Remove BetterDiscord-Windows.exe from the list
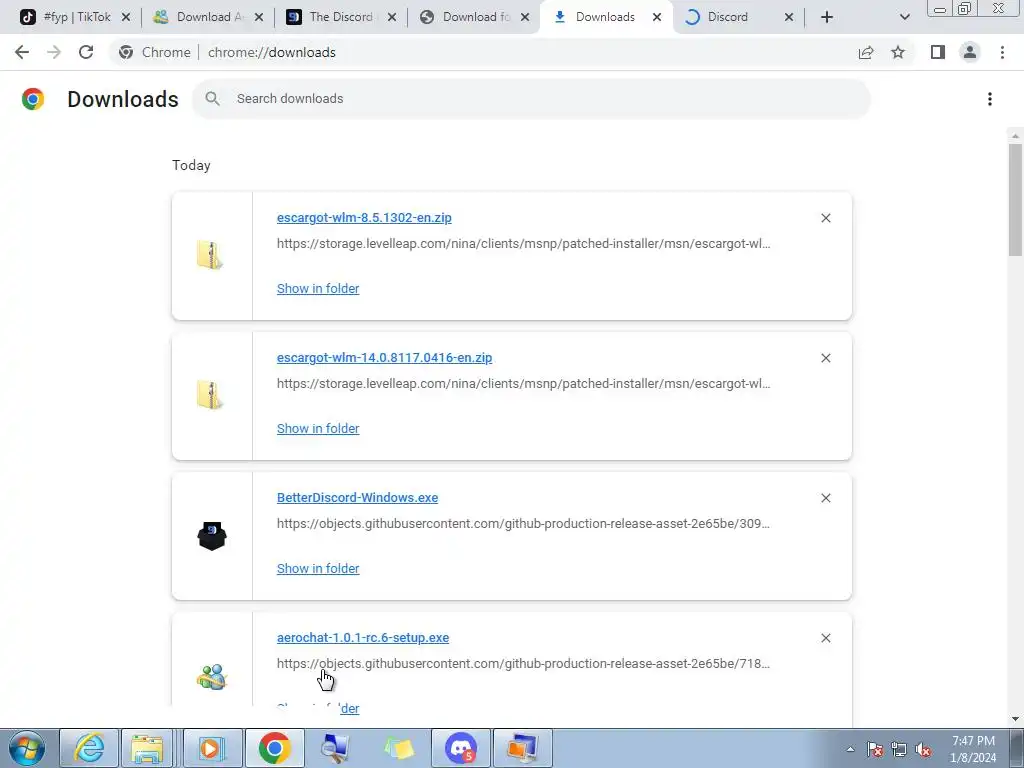The width and height of the screenshot is (1024, 768). [825, 498]
